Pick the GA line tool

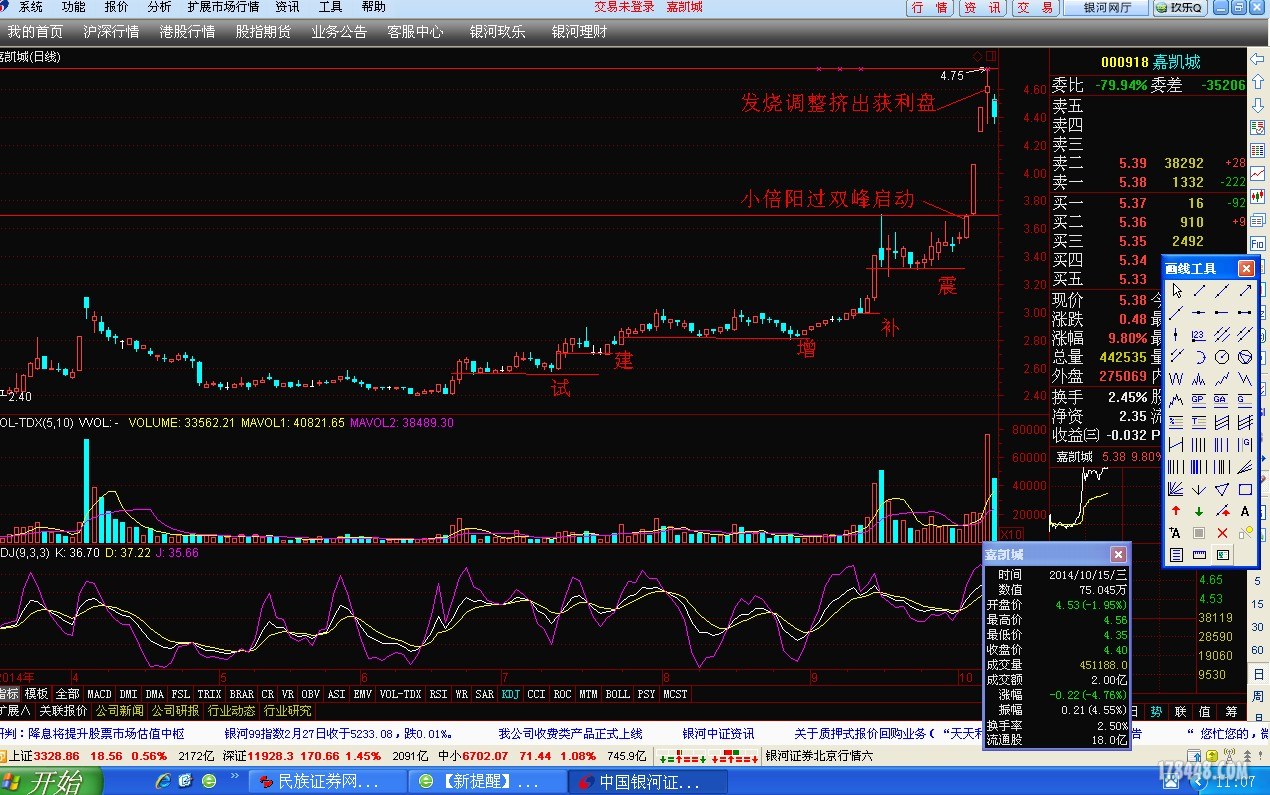(1222, 401)
